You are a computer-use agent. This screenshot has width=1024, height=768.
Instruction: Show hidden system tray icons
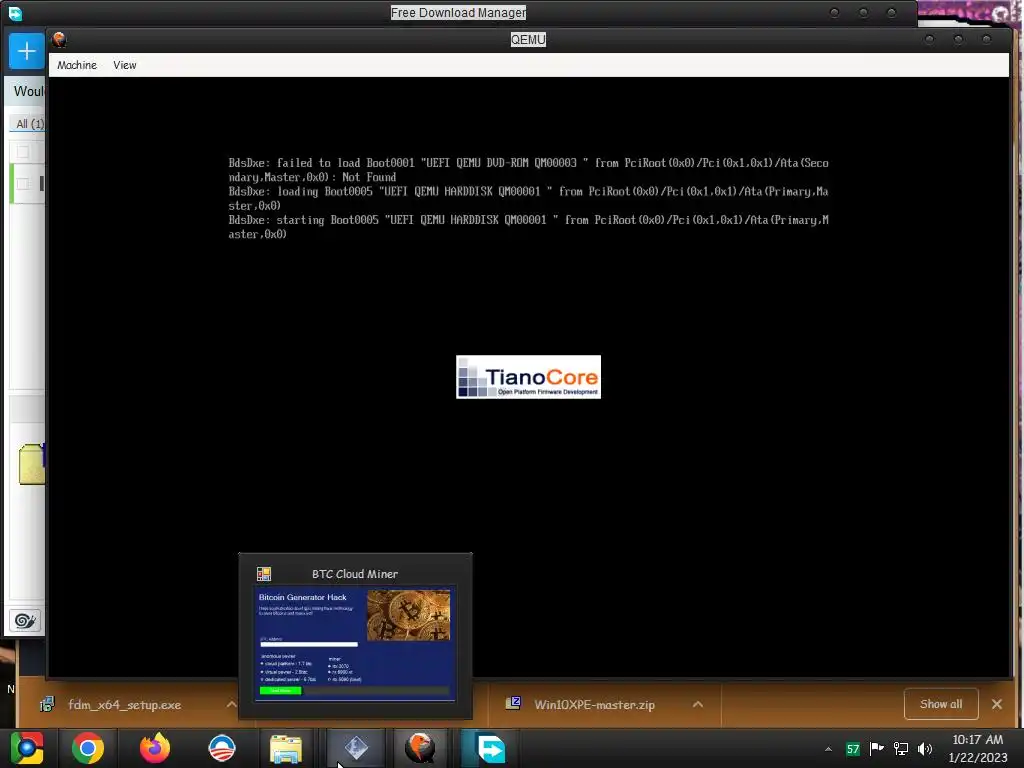point(828,749)
